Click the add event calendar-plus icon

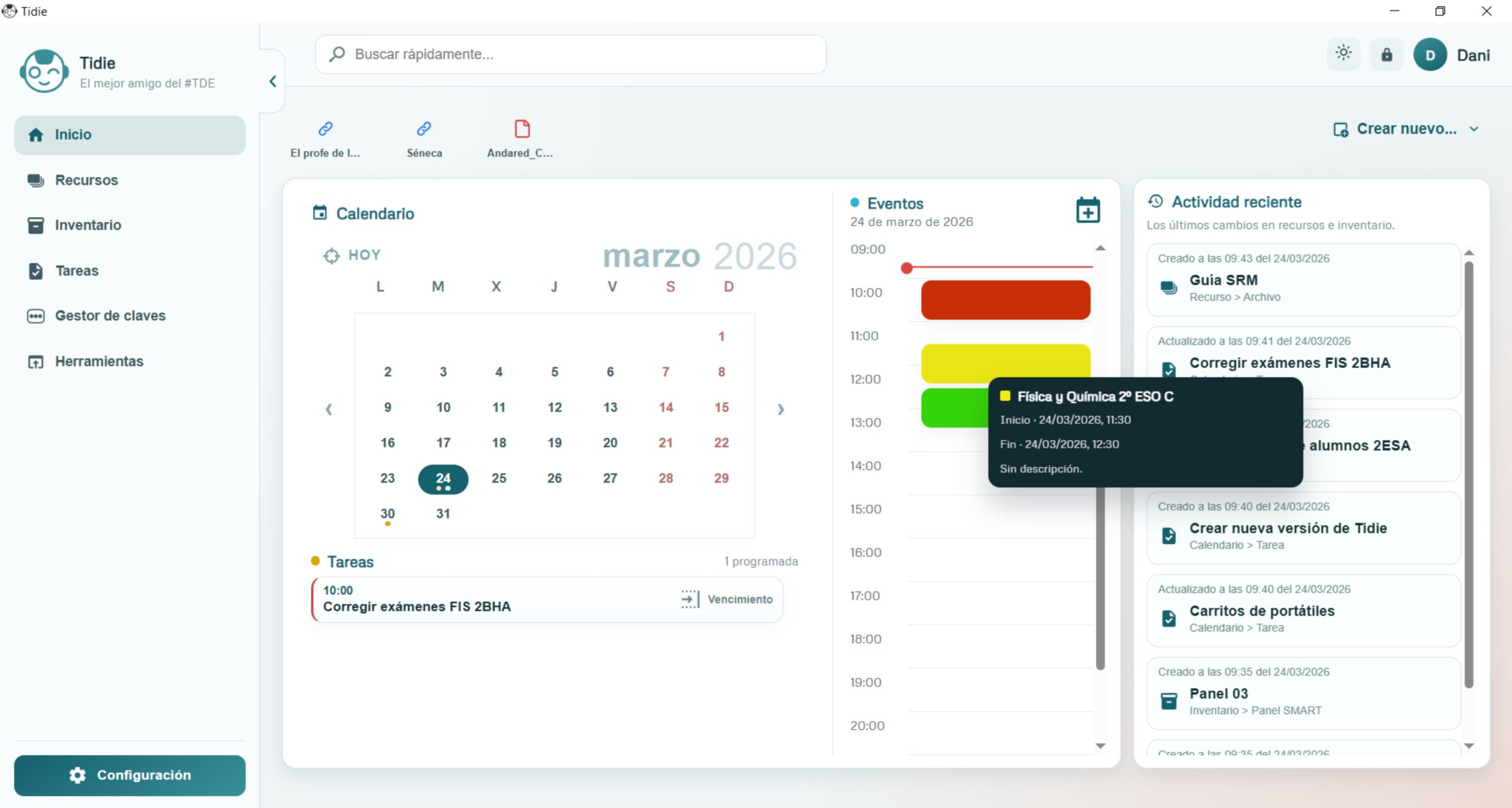click(x=1087, y=210)
